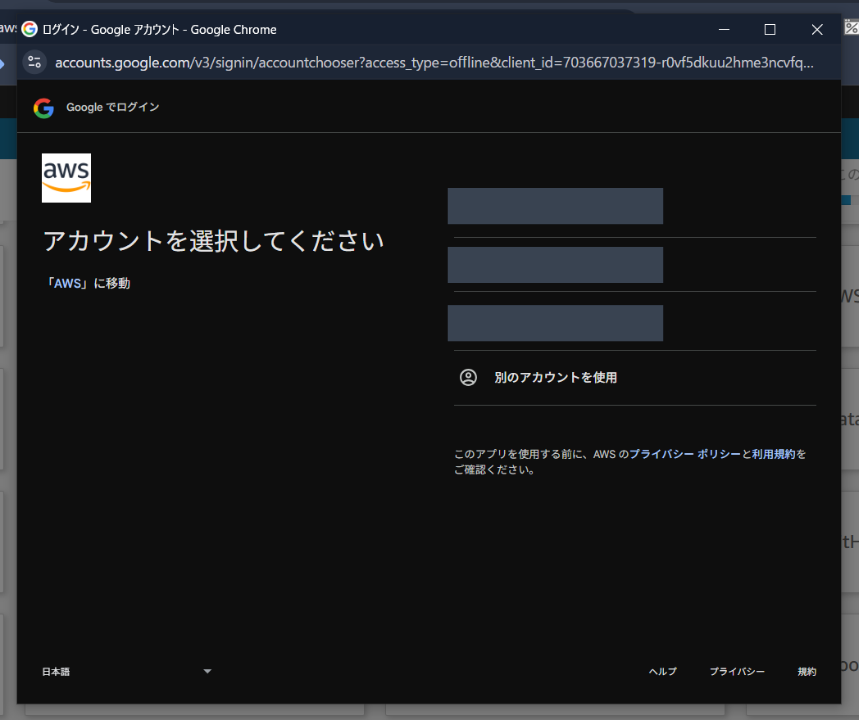Maximize the Google login window
The width and height of the screenshot is (860, 720).
tap(770, 29)
